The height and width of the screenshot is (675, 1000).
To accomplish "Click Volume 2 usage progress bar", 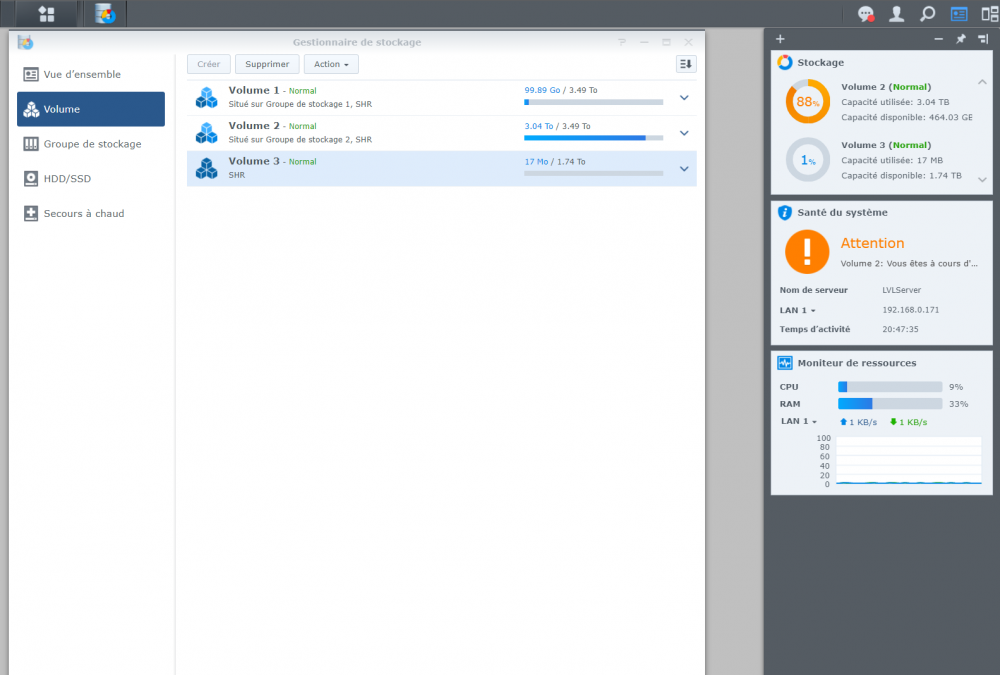I will 593,138.
